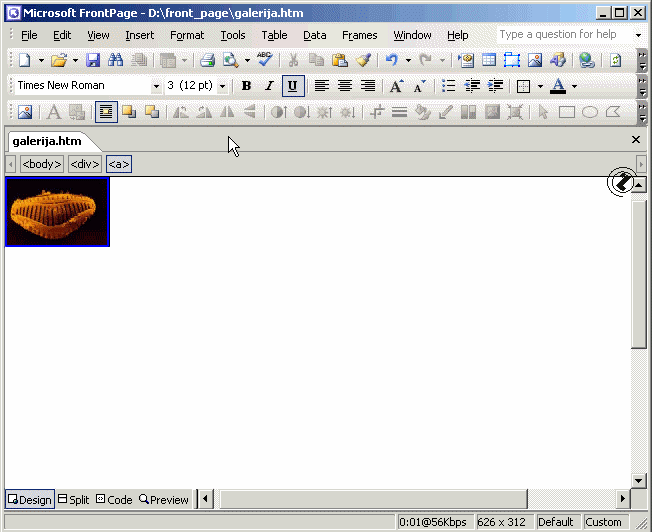Screen dimensions: 652x532
Task: Open the Table menu
Action: tap(274, 35)
